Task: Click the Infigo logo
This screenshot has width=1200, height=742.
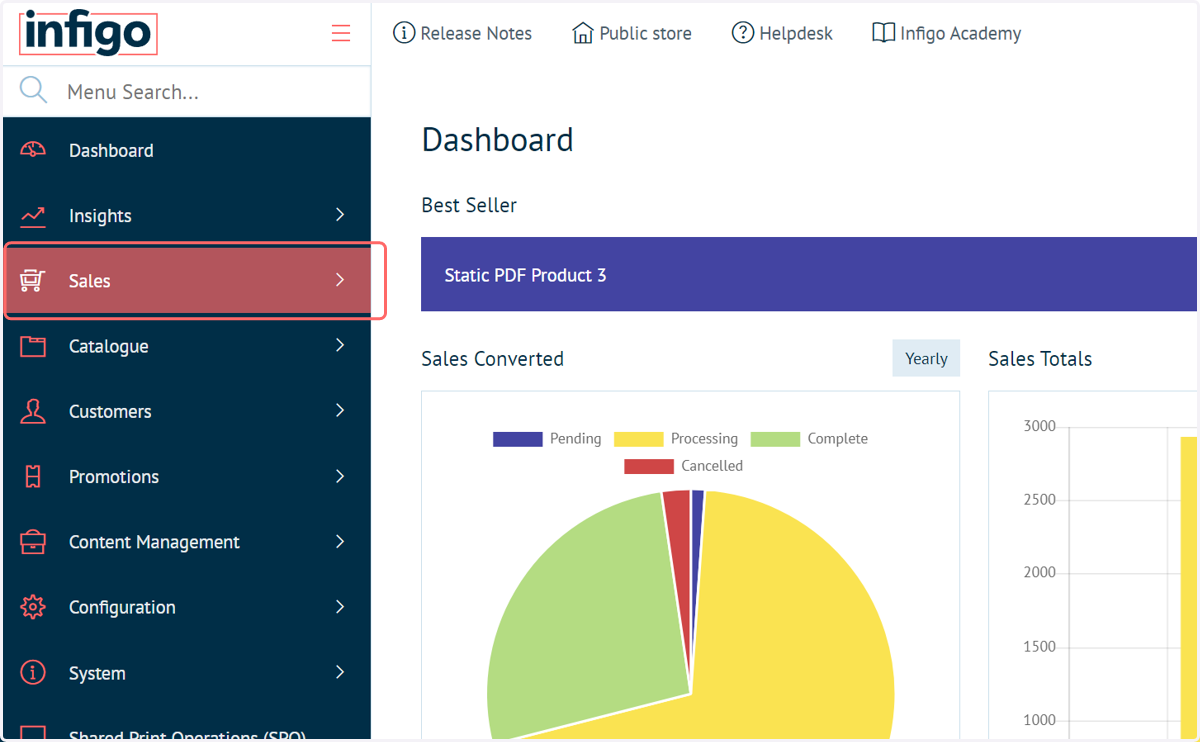Action: (x=88, y=33)
